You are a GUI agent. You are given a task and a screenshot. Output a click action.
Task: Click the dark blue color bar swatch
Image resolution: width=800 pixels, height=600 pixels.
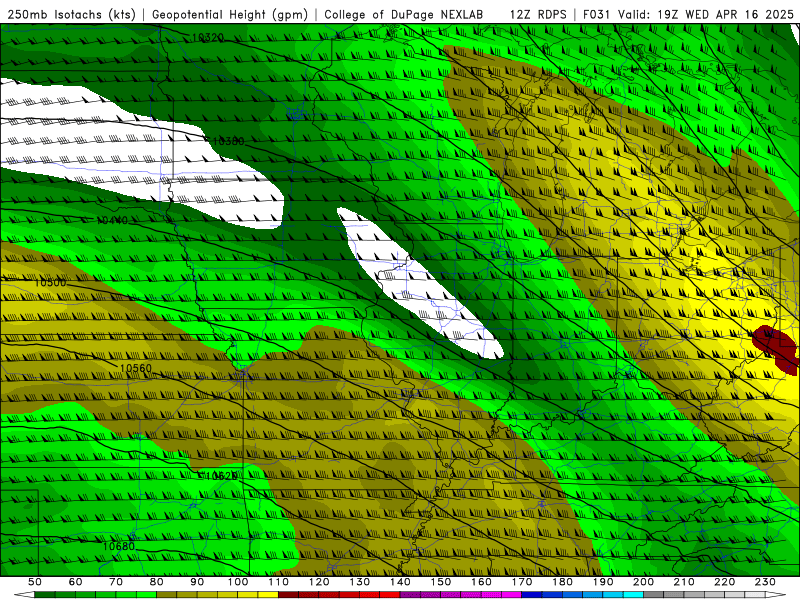coord(532,595)
